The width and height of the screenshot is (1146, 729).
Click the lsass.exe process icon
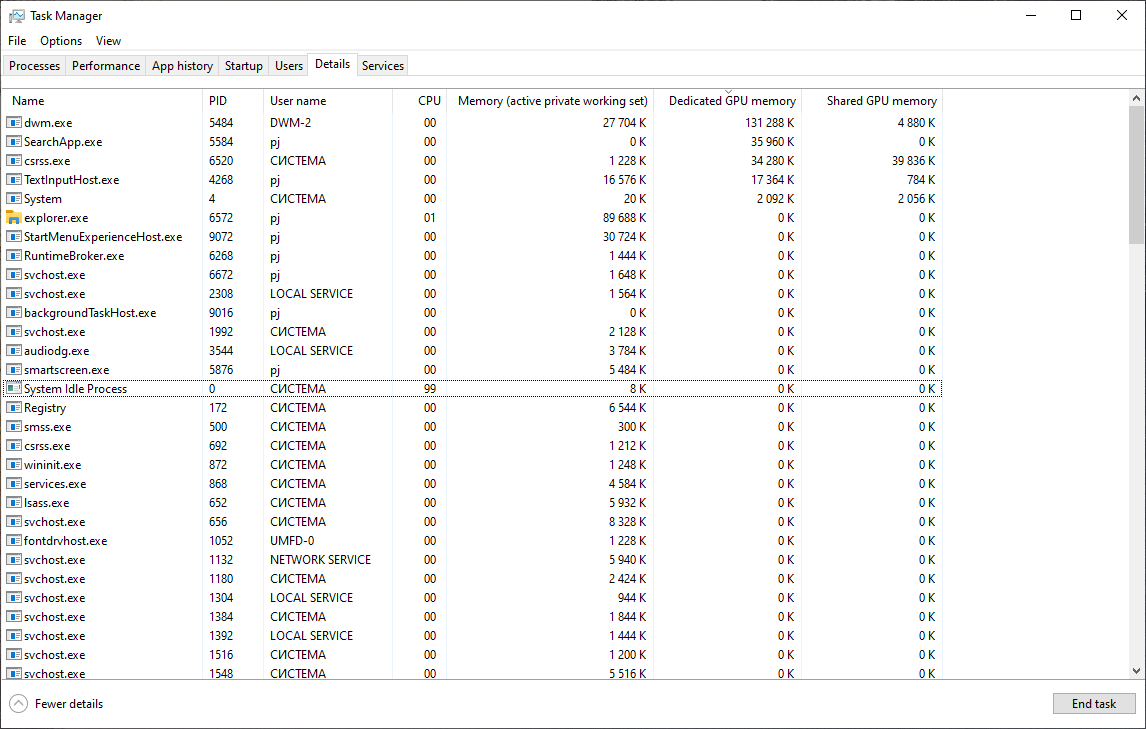(x=14, y=502)
